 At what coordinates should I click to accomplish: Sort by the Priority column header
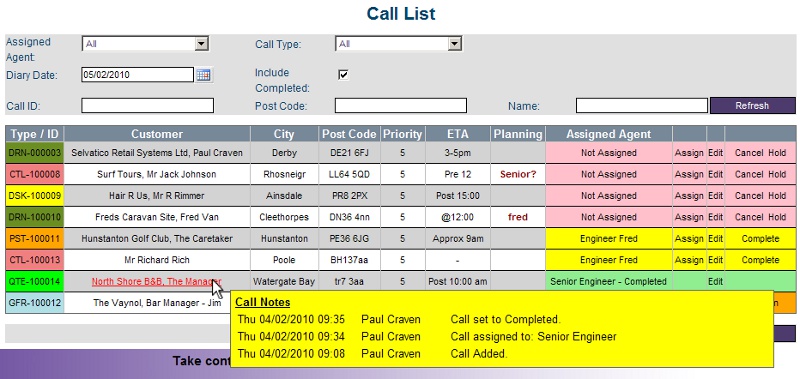(403, 134)
